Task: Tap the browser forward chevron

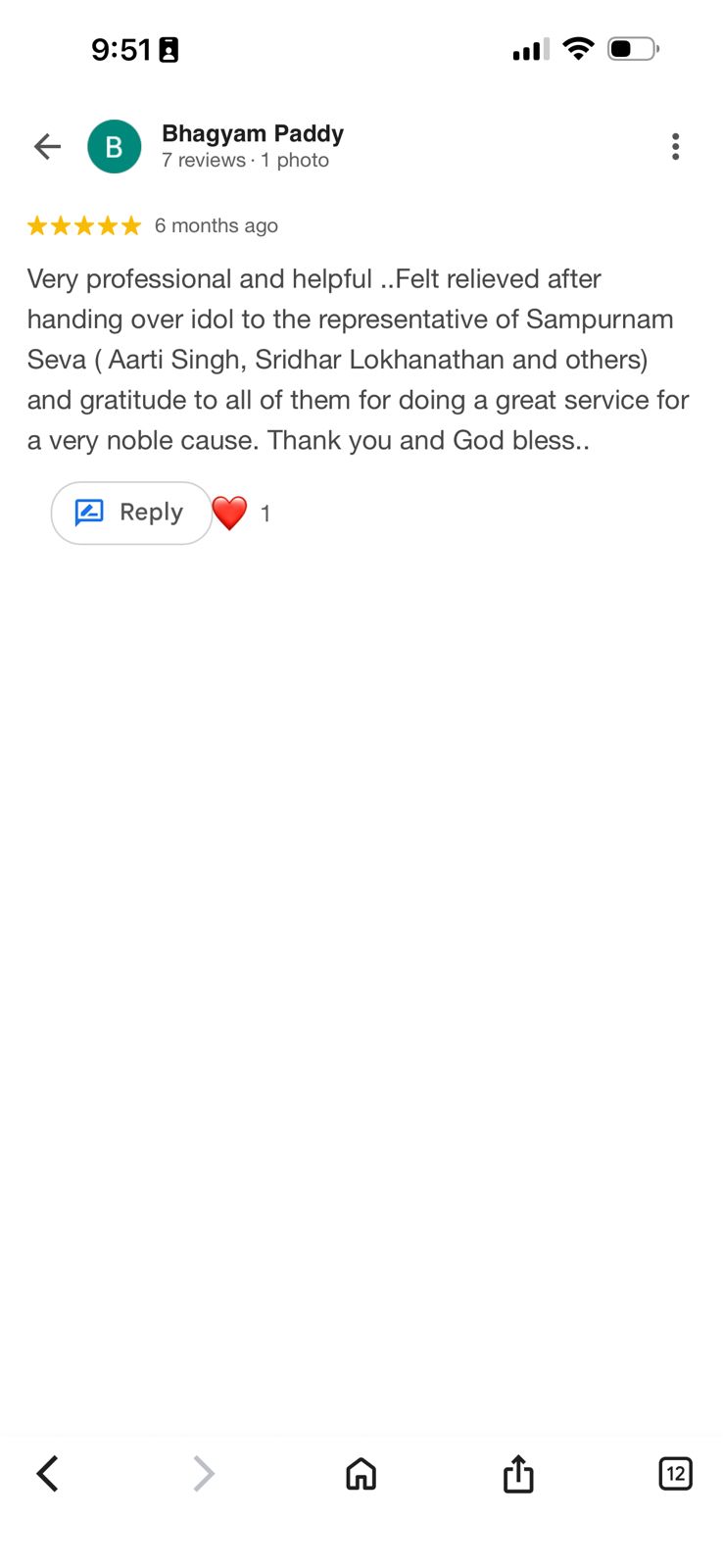Action: pyautogui.click(x=204, y=1473)
